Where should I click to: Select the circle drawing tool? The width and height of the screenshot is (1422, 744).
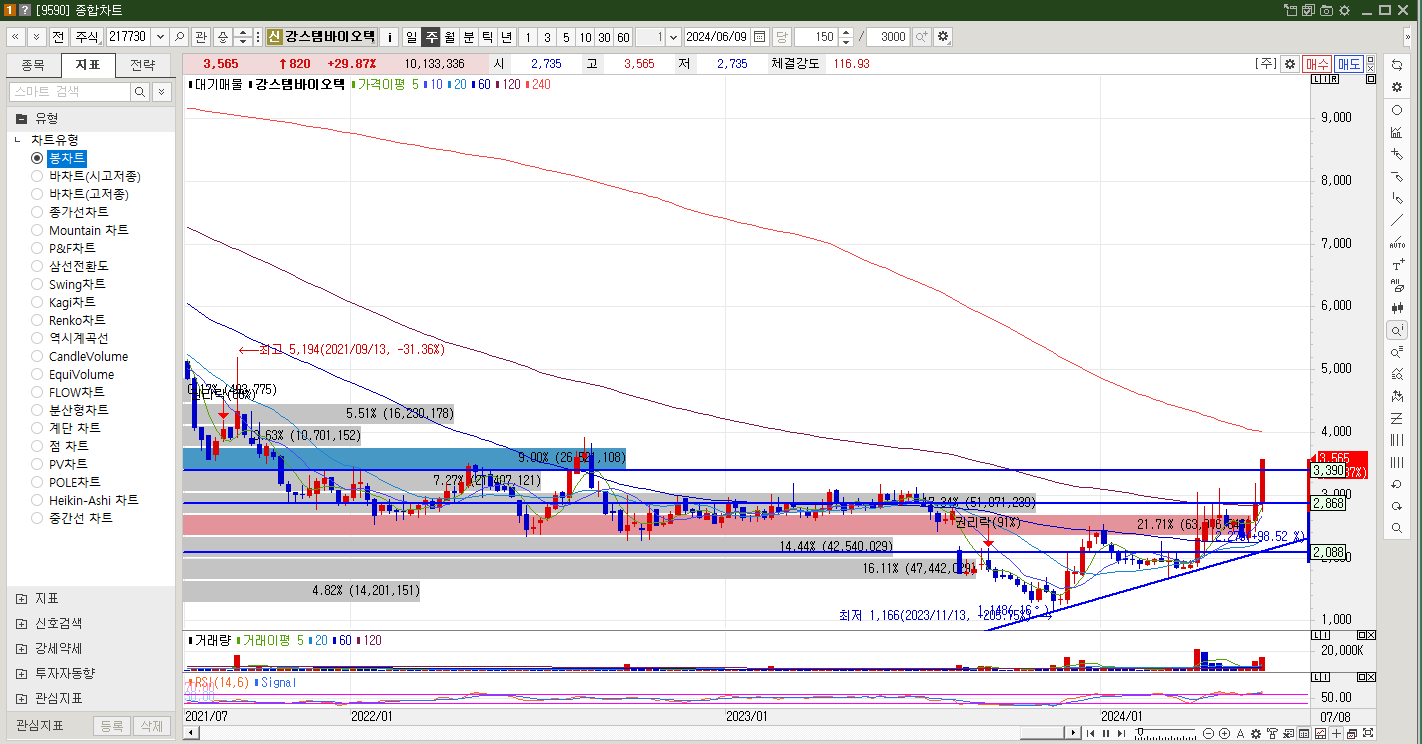1397,110
